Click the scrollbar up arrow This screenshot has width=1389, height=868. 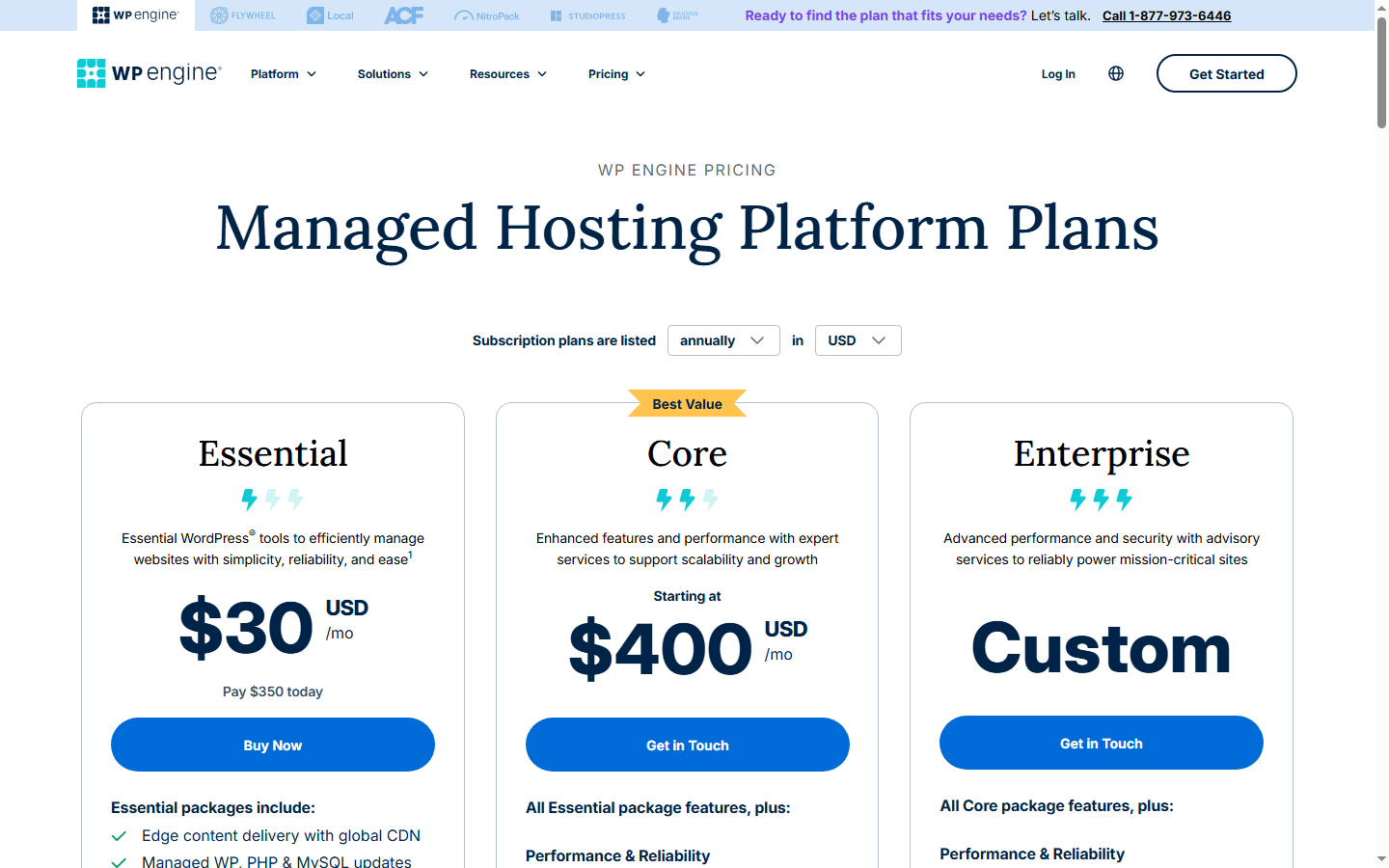pos(1381,8)
